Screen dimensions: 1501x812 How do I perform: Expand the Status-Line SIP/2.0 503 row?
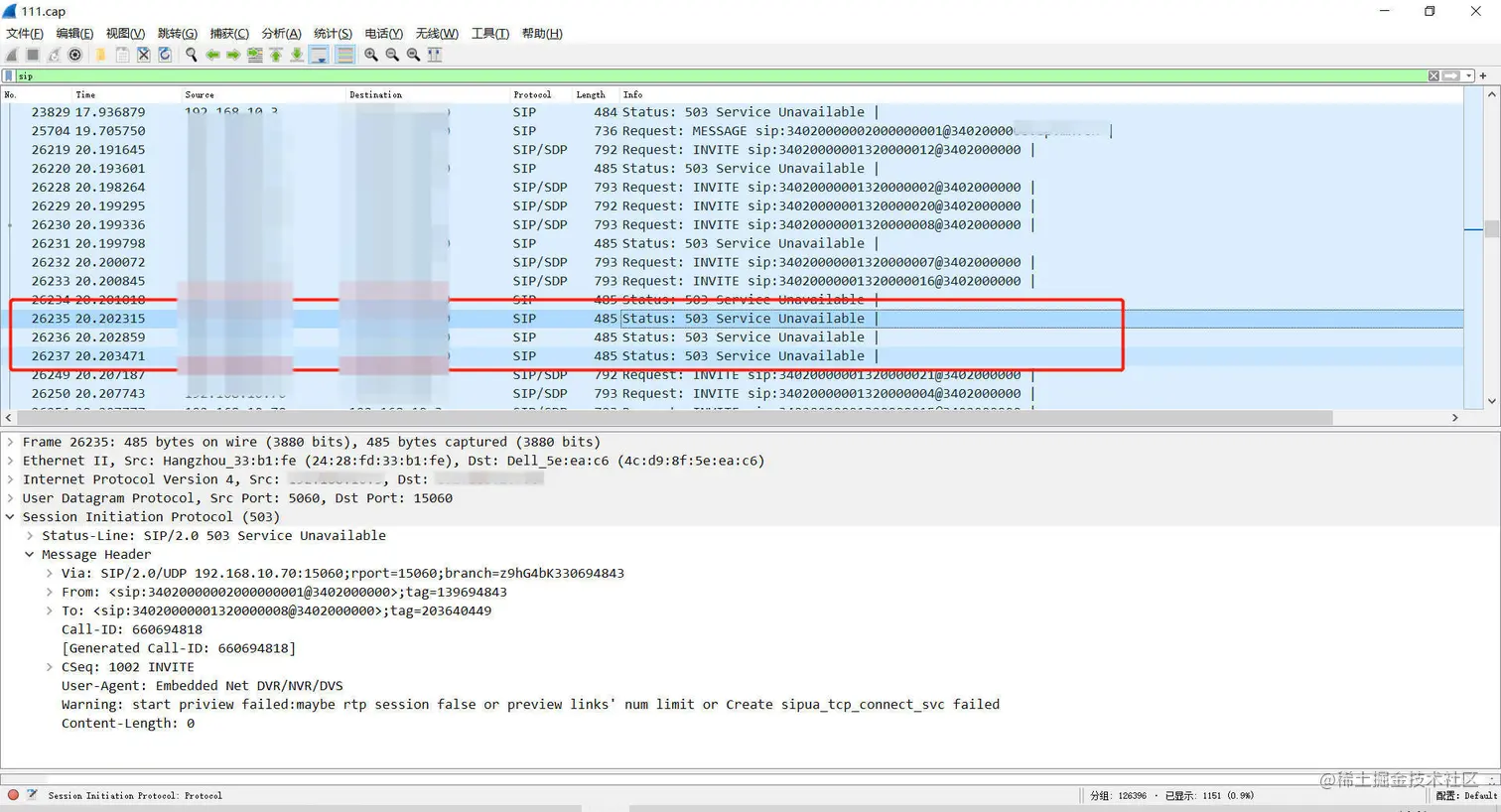pyautogui.click(x=30, y=536)
